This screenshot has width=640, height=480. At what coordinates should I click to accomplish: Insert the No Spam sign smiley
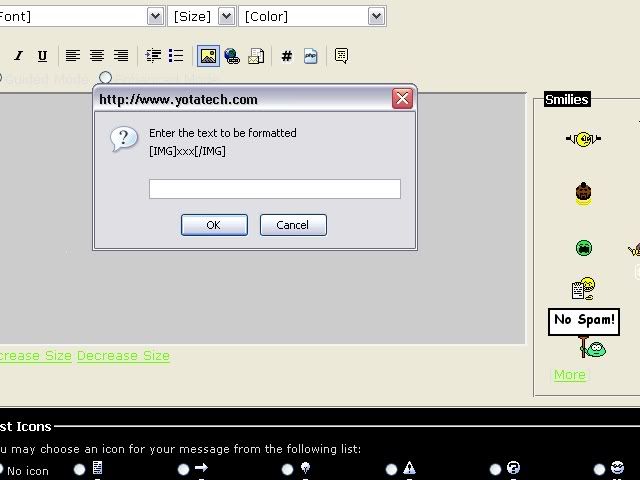point(584,332)
